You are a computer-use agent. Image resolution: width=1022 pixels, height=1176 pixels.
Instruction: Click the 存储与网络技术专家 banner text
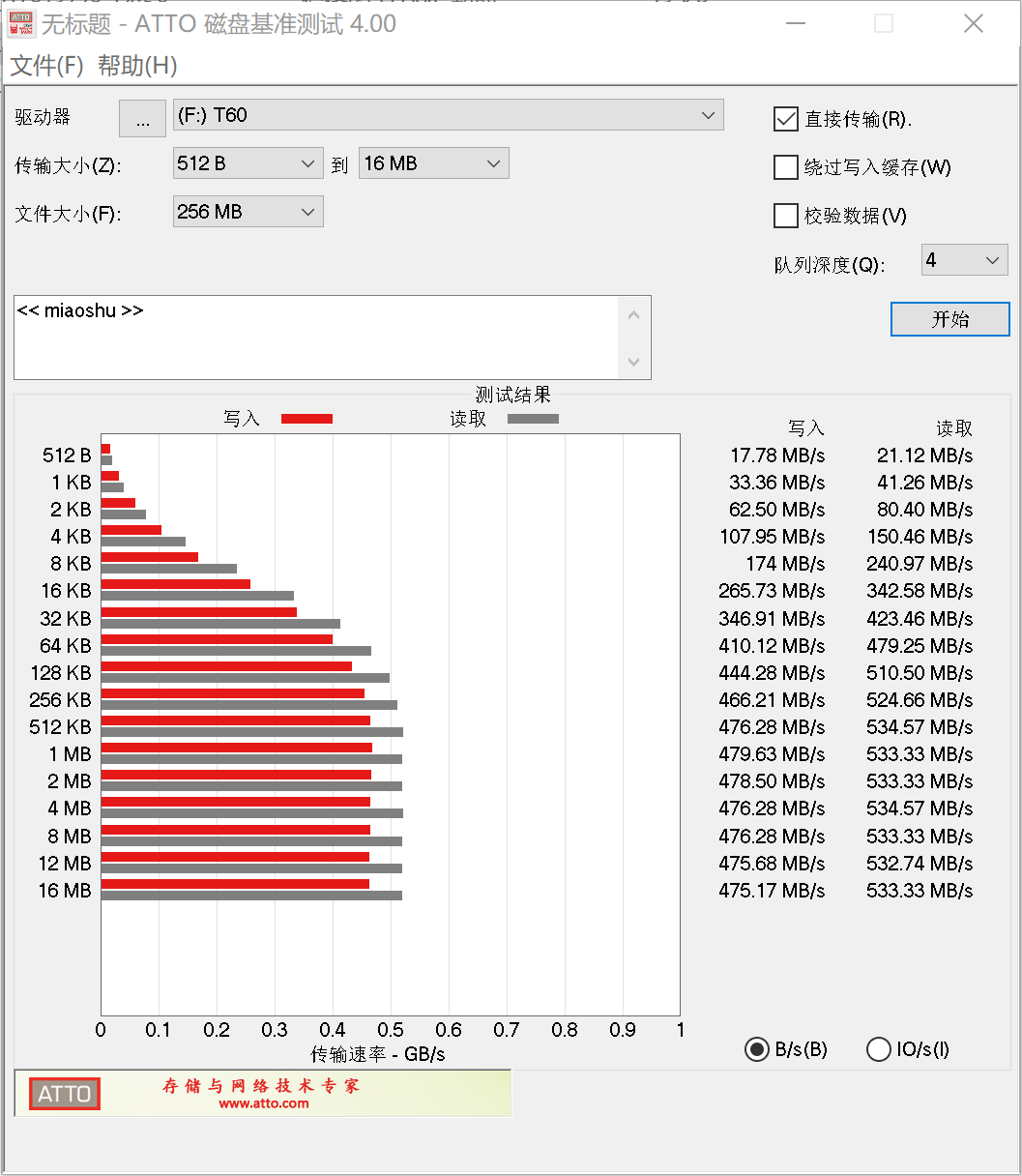261,1086
